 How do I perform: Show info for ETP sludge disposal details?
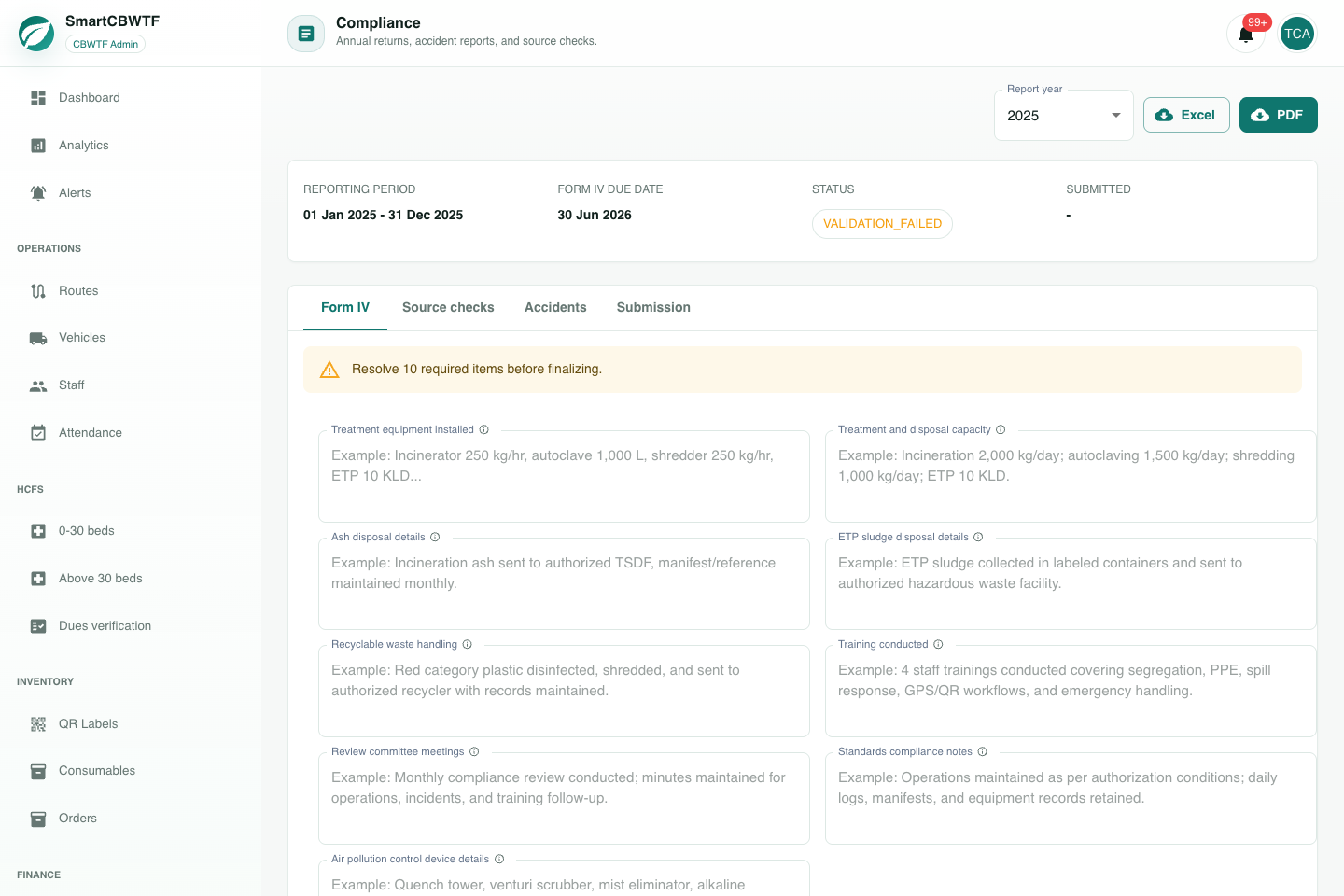(x=978, y=538)
